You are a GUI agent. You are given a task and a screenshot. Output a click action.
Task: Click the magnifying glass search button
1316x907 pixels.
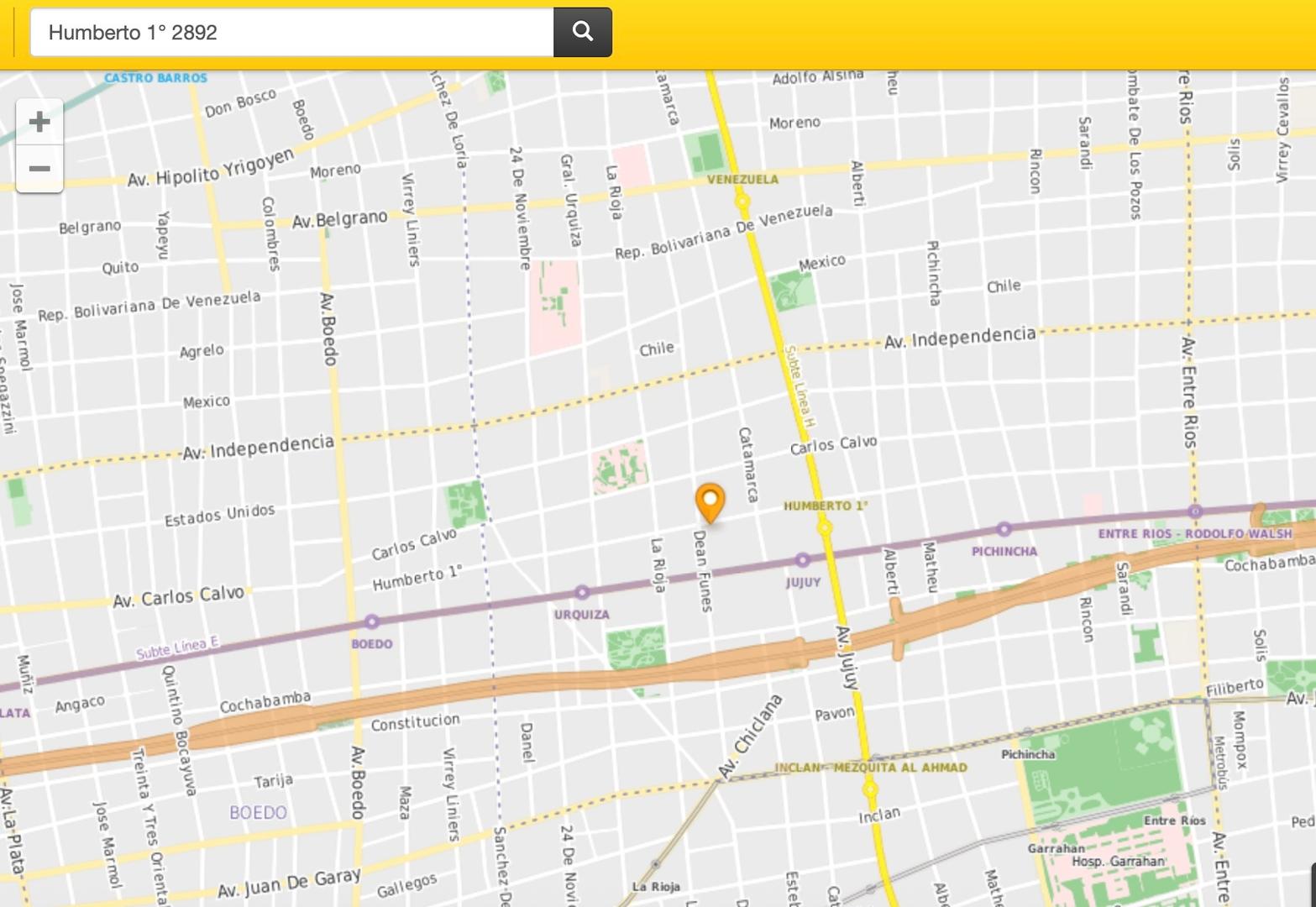(582, 32)
